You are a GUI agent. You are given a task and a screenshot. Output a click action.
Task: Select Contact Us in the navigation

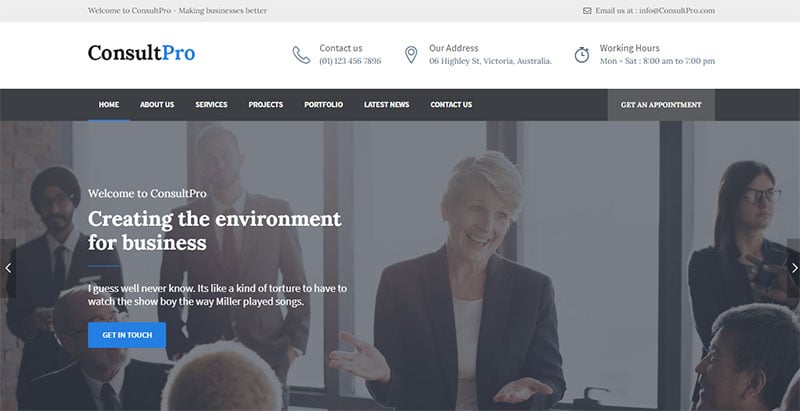pyautogui.click(x=451, y=105)
